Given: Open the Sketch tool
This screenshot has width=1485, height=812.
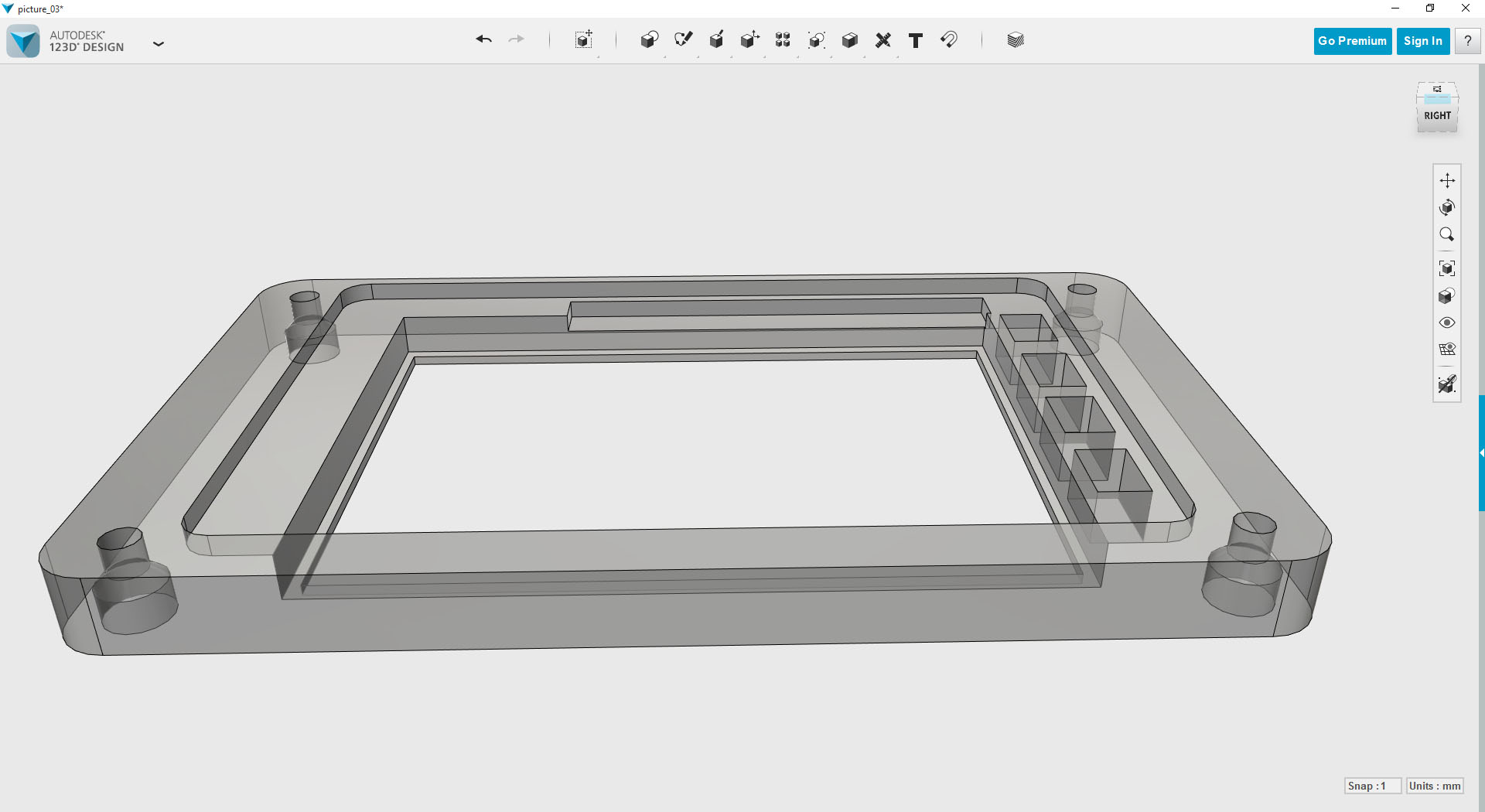Looking at the screenshot, I should tap(683, 39).
